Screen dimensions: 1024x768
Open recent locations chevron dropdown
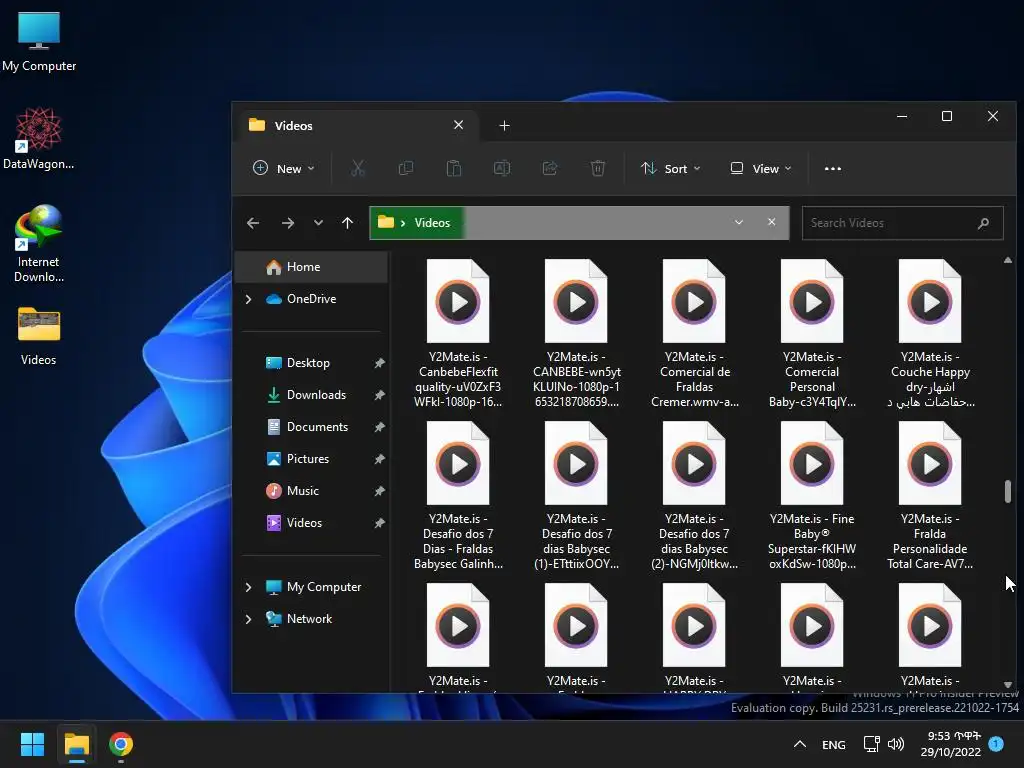click(x=318, y=223)
